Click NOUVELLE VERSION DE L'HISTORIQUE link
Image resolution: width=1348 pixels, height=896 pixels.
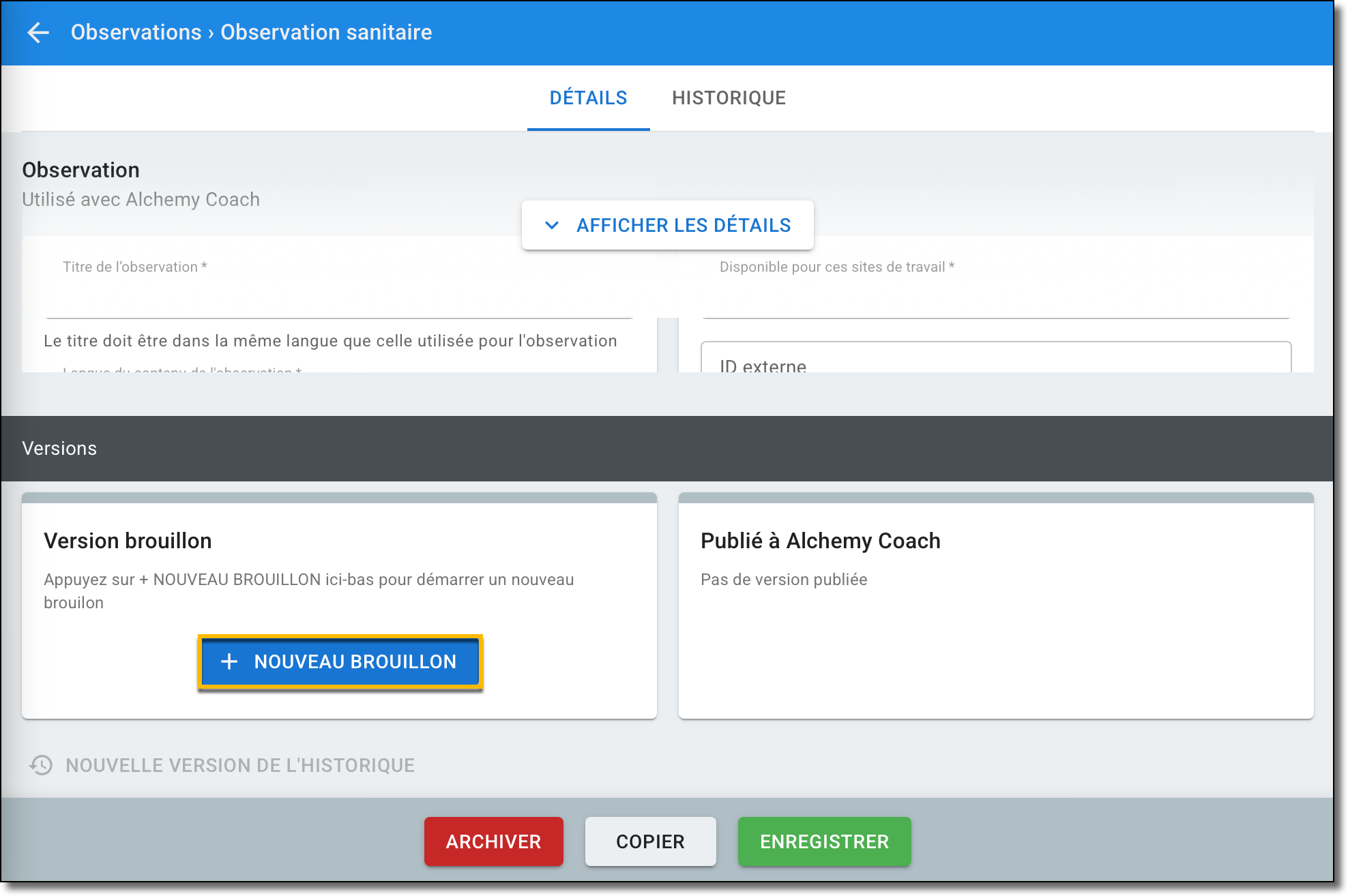pos(239,765)
